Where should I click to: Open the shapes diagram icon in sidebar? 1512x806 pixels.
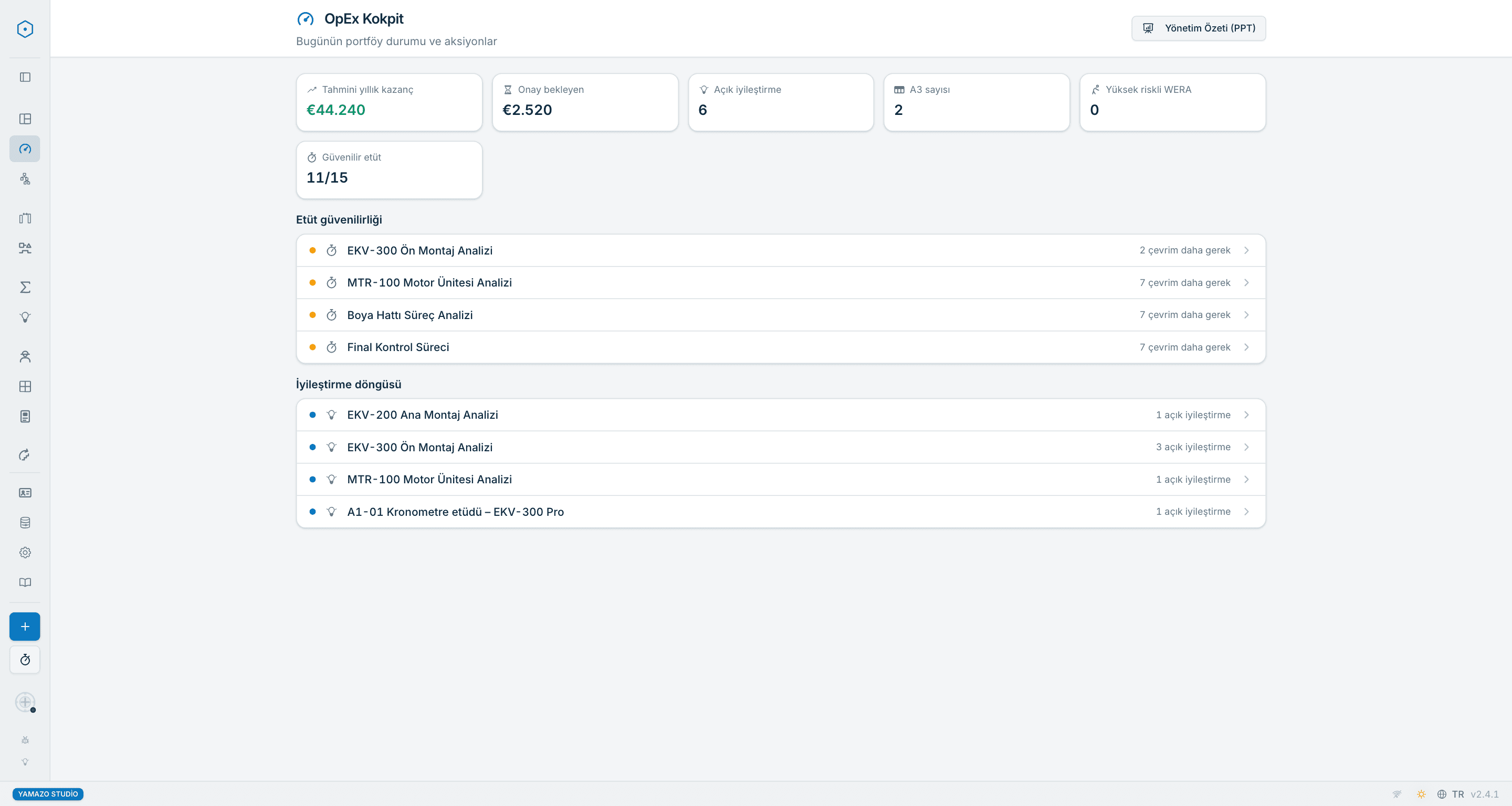coord(25,248)
